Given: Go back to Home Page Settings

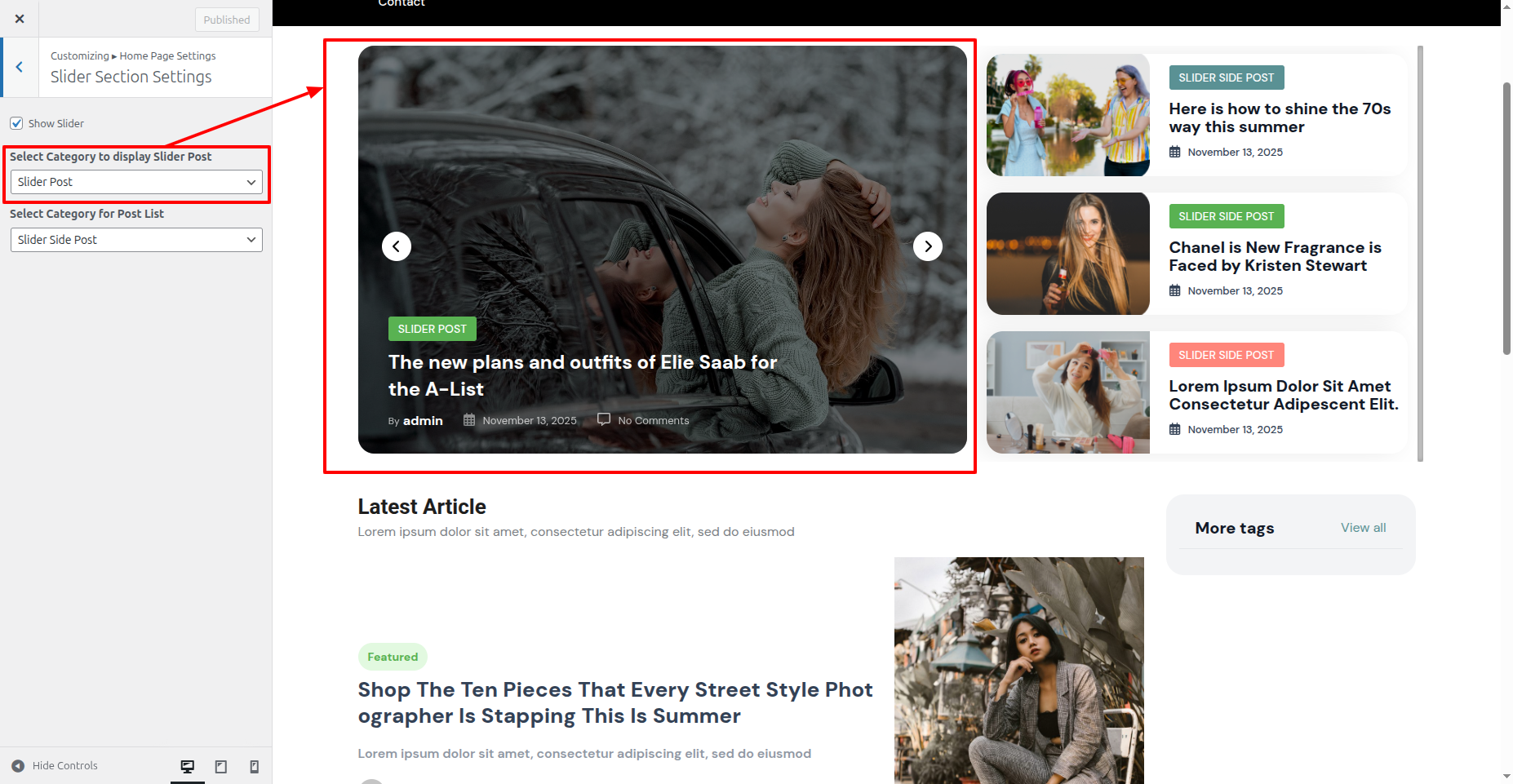Looking at the screenshot, I should click(x=20, y=67).
